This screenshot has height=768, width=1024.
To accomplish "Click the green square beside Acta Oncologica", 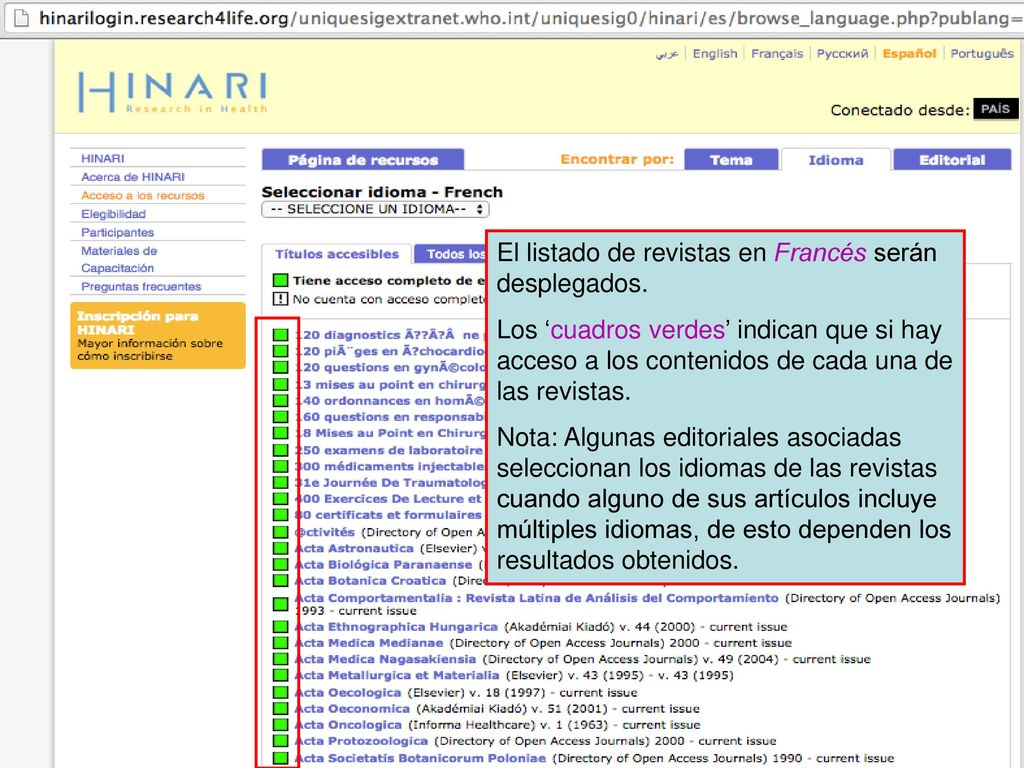I will pos(280,724).
